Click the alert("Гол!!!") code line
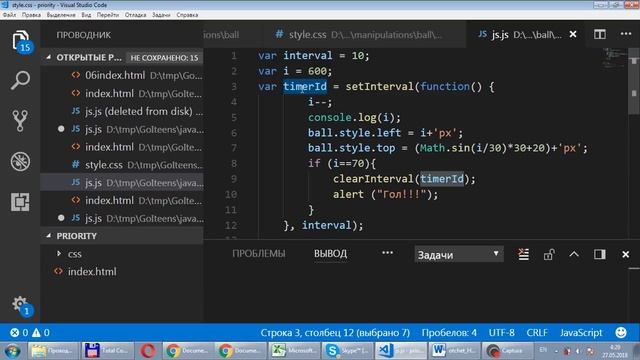The width and height of the screenshot is (640, 360). click(x=385, y=194)
